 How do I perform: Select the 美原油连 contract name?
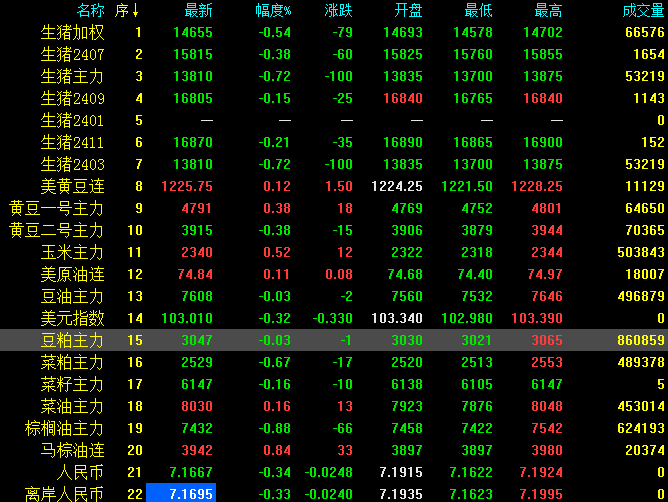[x=72, y=274]
